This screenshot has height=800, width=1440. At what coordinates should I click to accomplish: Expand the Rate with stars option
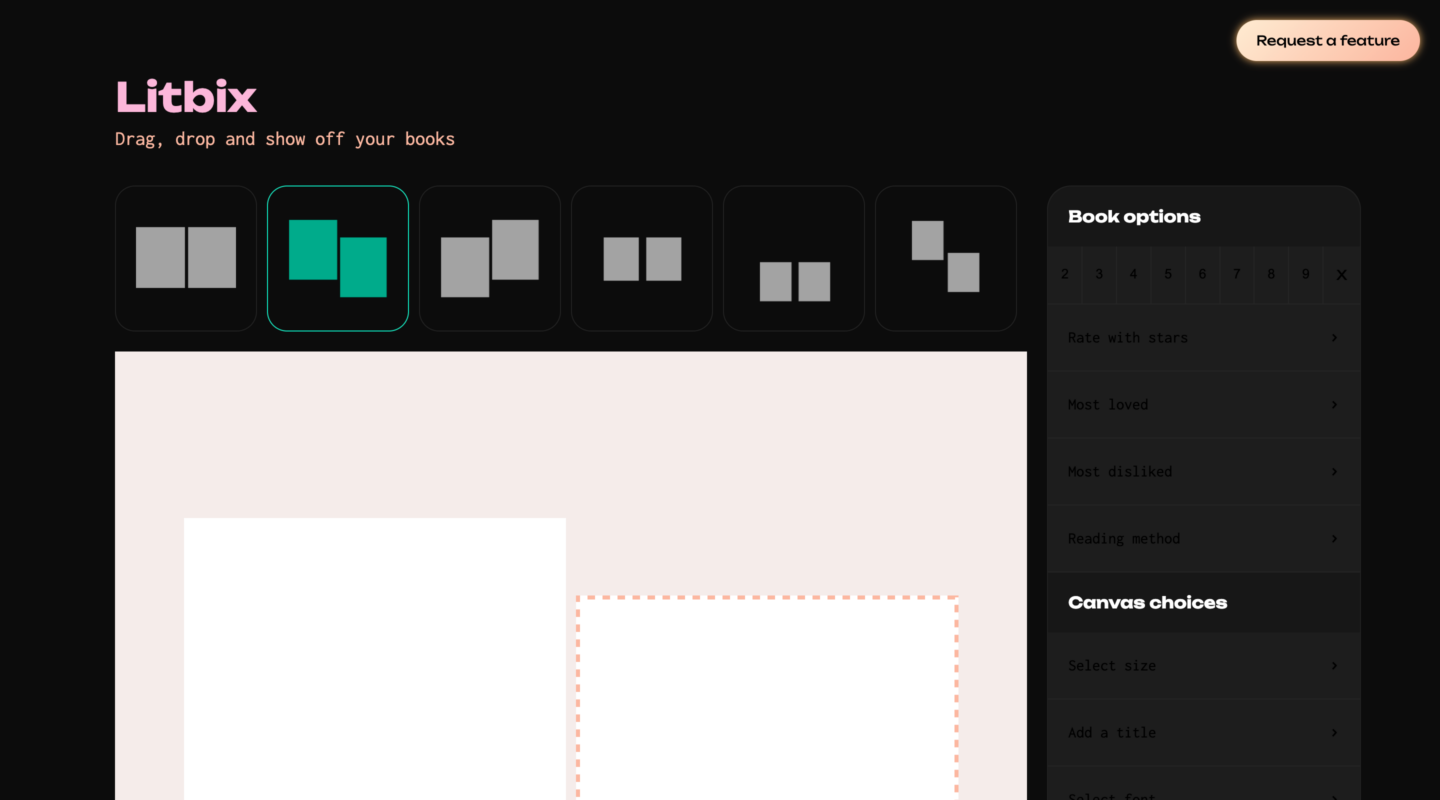[x=1203, y=338]
